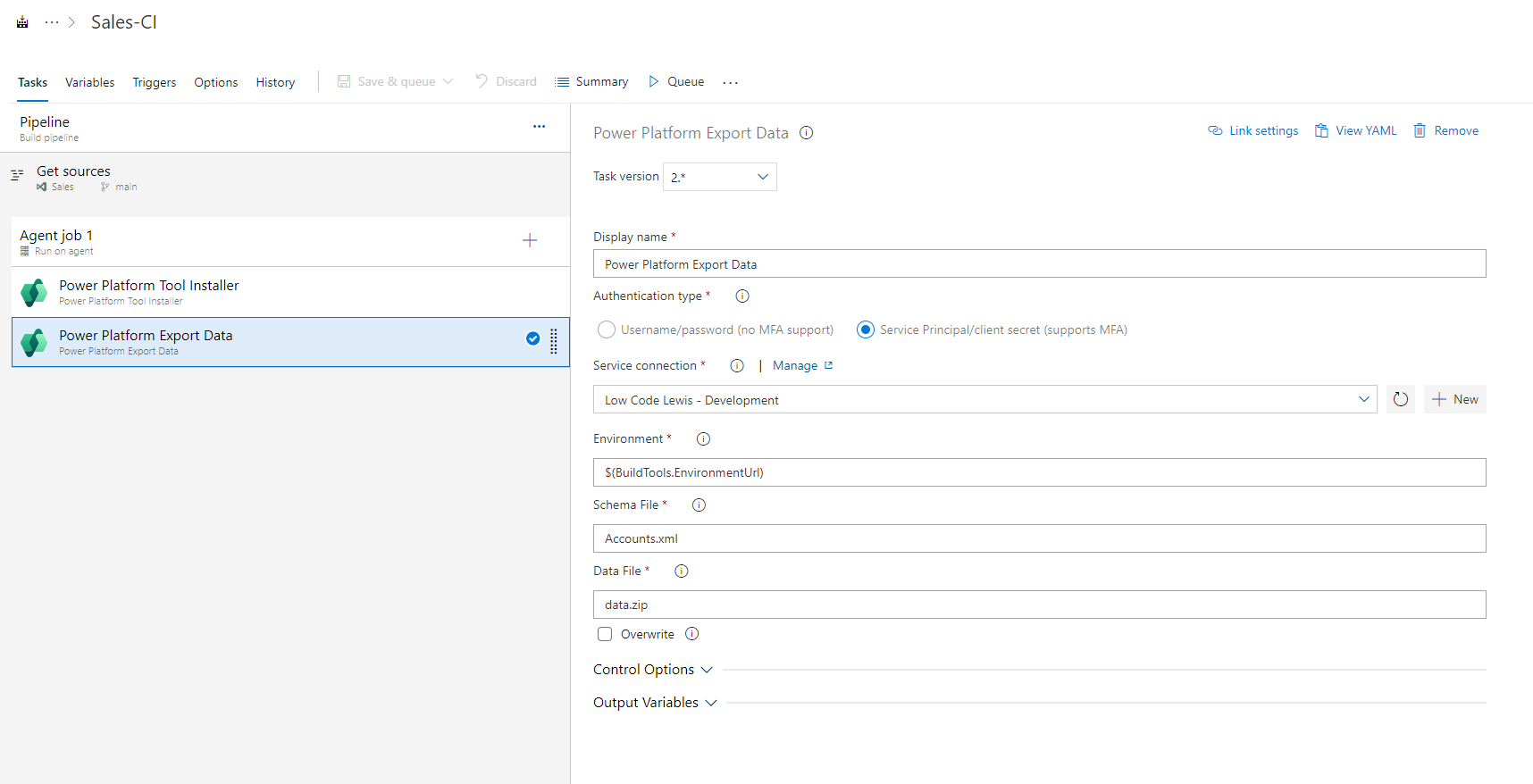Click the Azure DevOps project icon
Screen dimensions: 1533x784
[22, 22]
